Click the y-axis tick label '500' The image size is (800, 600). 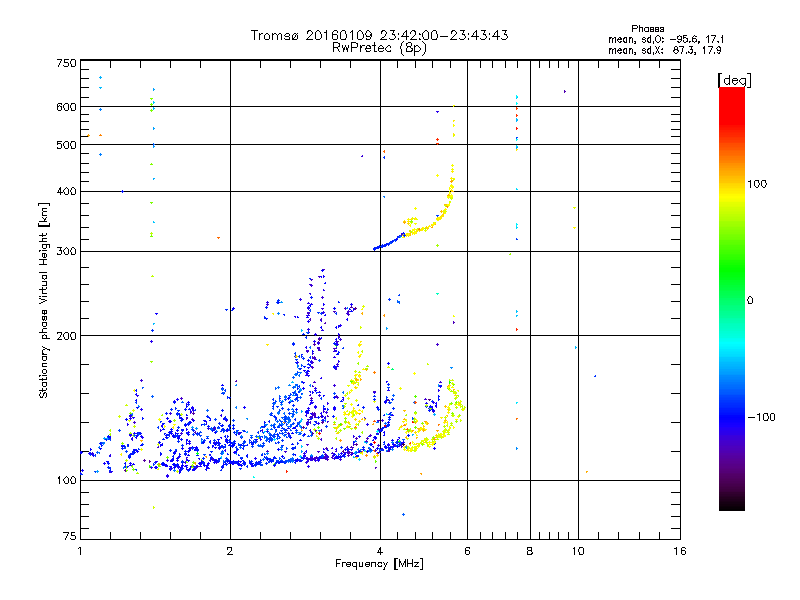coord(66,145)
